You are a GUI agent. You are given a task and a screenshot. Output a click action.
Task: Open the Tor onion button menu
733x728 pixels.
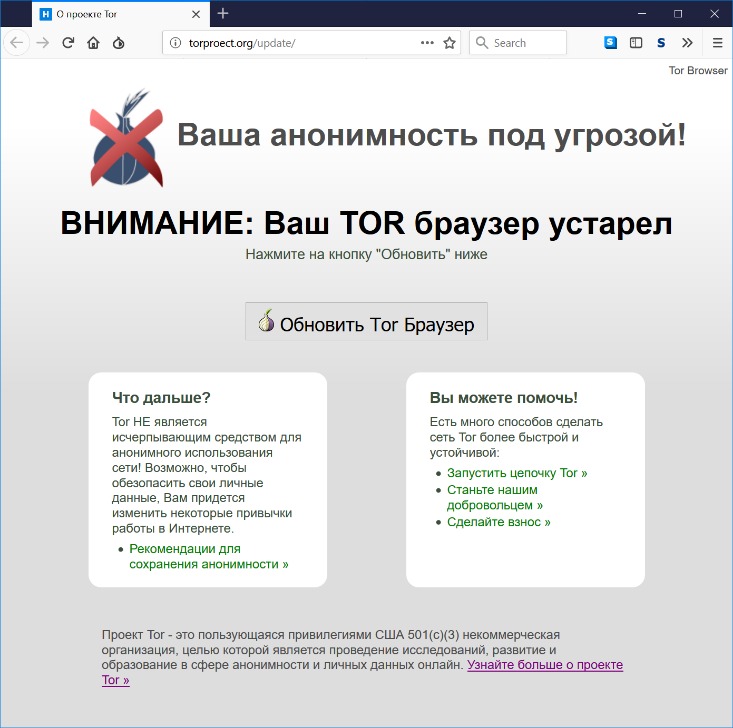point(119,43)
